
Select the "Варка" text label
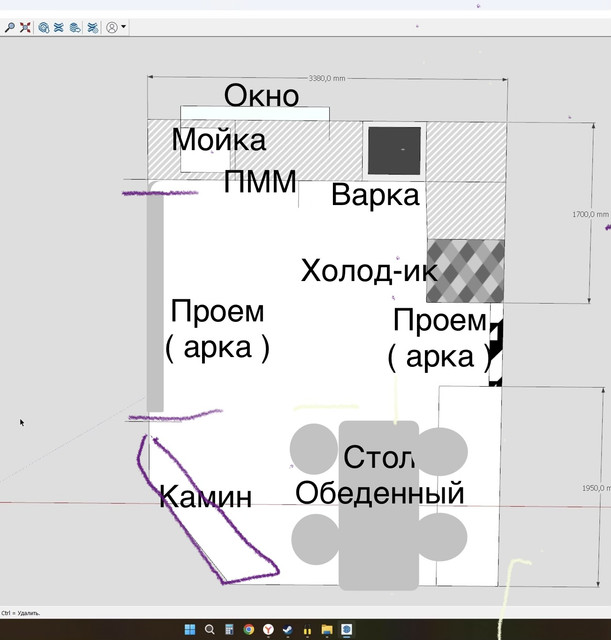coord(375,195)
